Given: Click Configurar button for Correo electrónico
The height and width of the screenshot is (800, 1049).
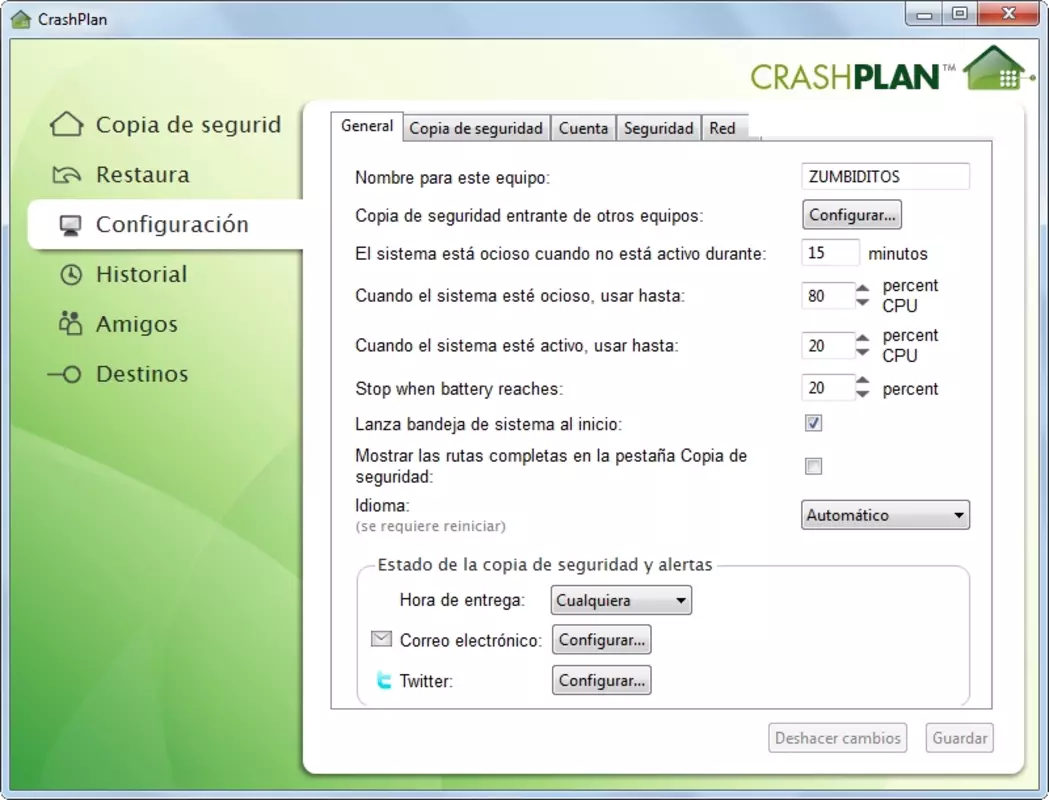Looking at the screenshot, I should click(x=601, y=639).
